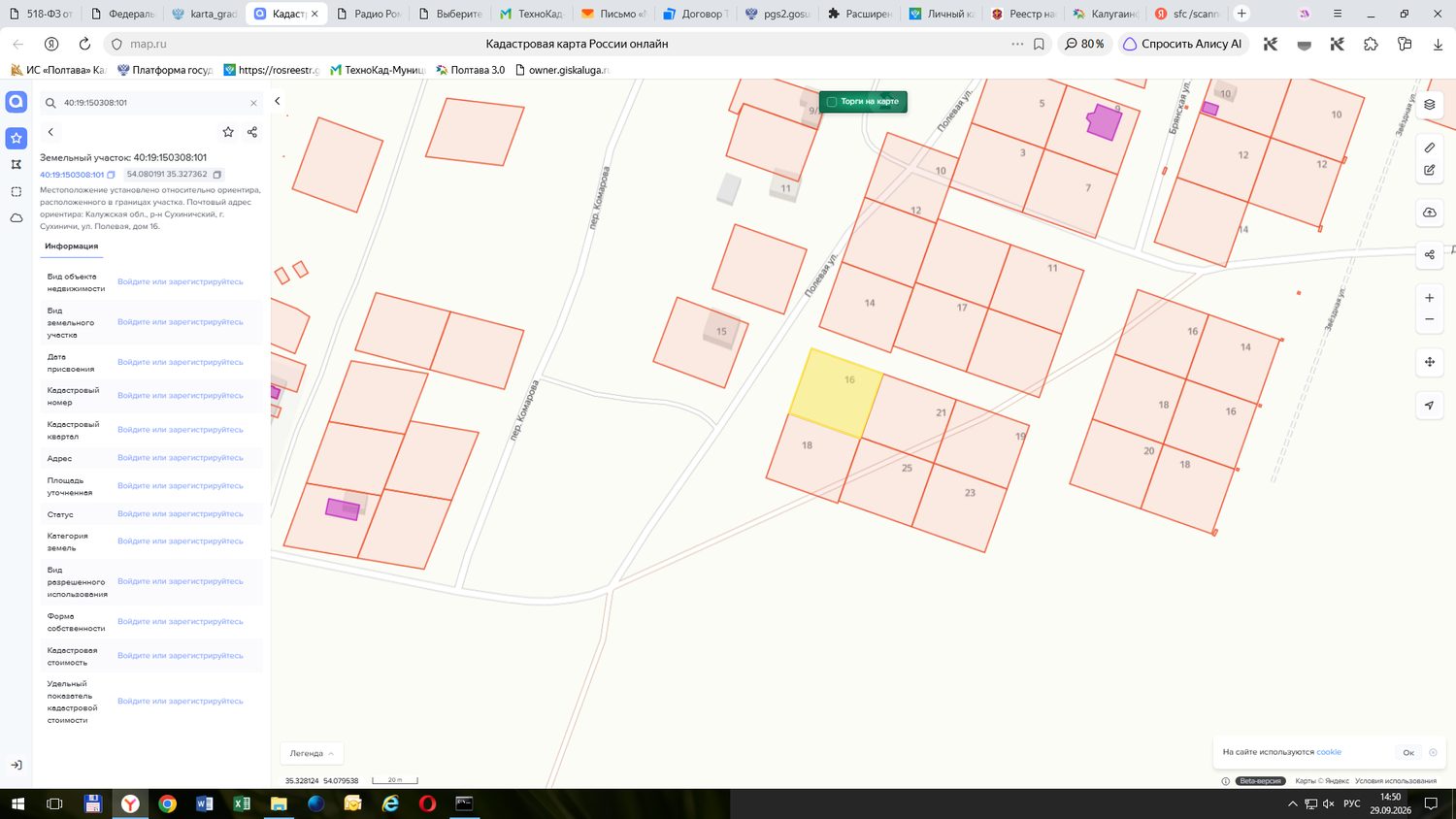Viewport: 1456px width, 819px height.
Task: Click 'Спросить Алису AI' button
Action: click(x=1182, y=44)
